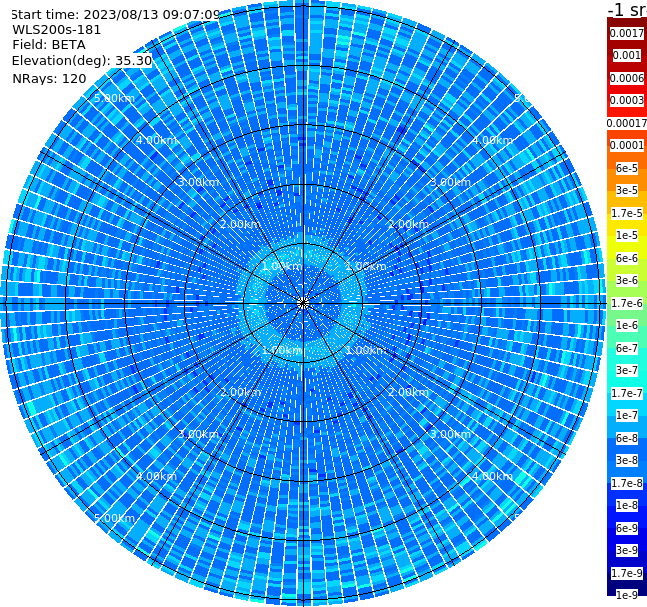Click the 6e-6 colorbar label

click(627, 258)
